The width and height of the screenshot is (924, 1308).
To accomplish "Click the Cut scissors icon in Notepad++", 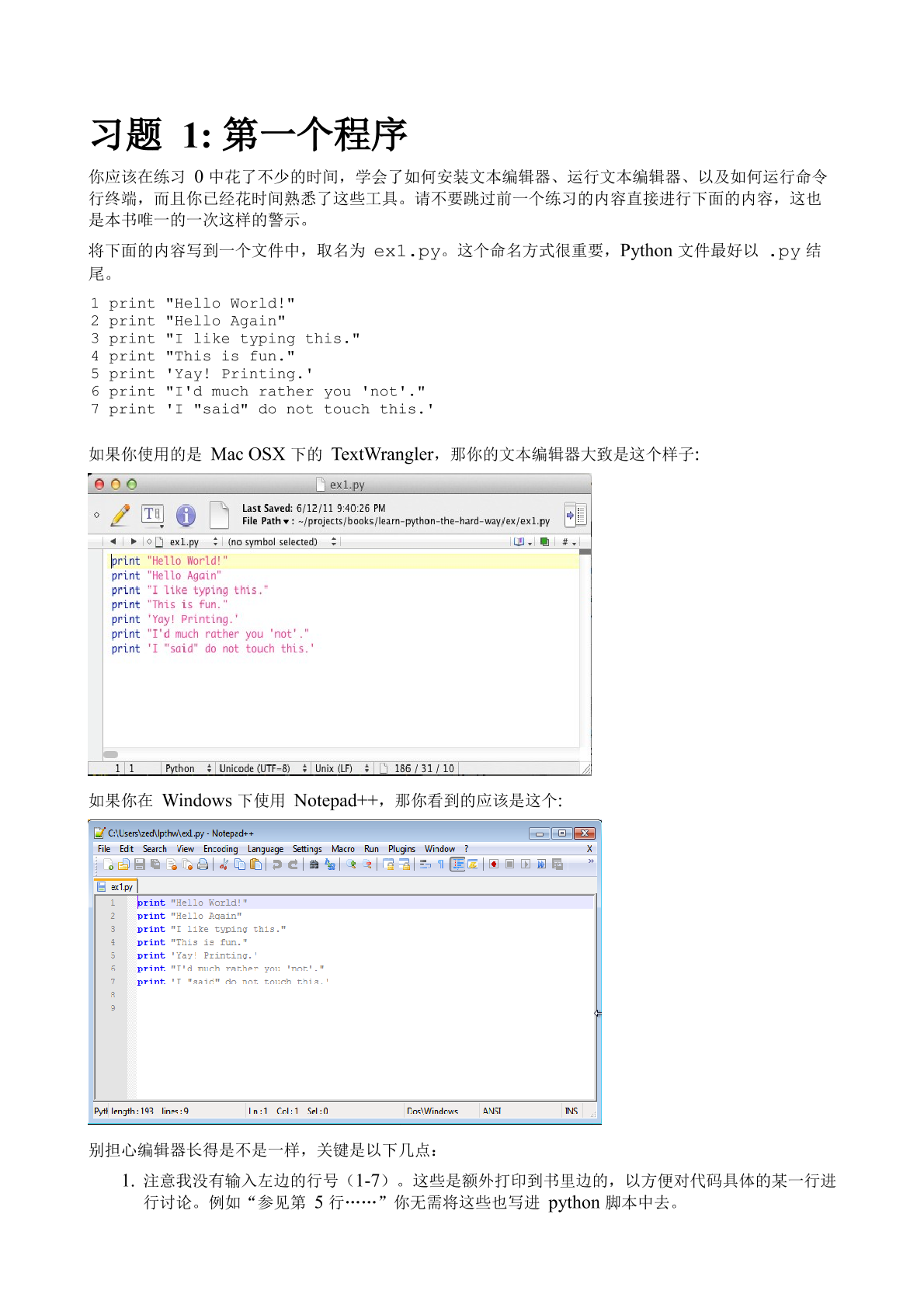I will pos(224,864).
